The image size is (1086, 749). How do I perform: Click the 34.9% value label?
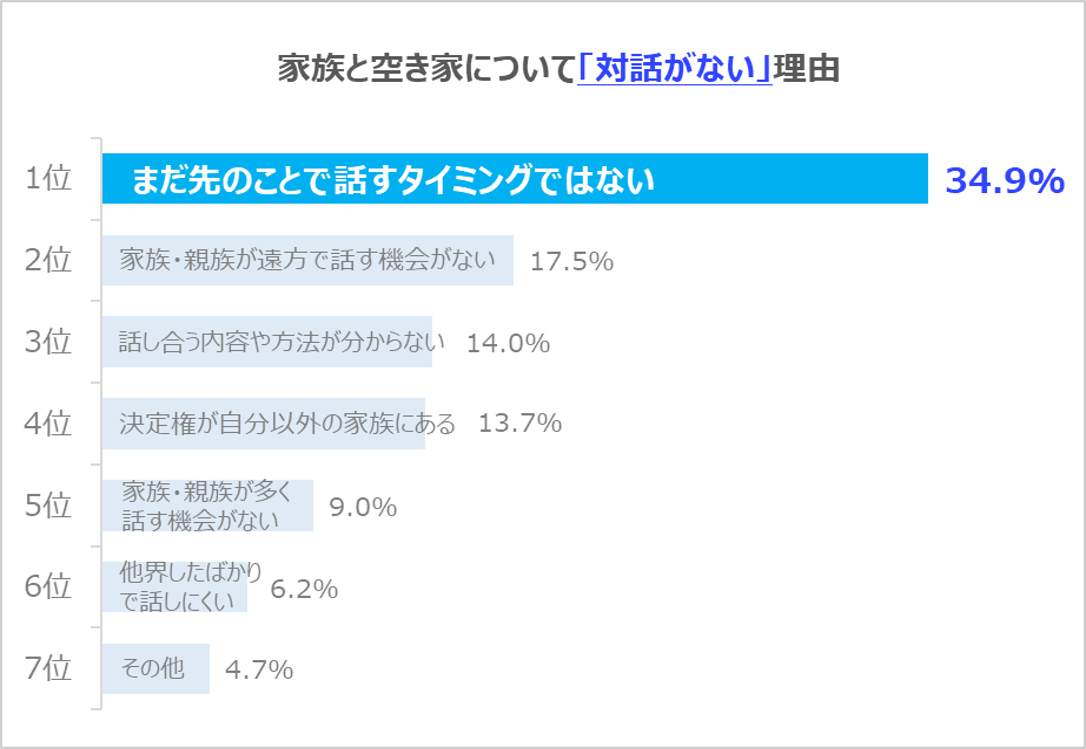pos(1004,181)
